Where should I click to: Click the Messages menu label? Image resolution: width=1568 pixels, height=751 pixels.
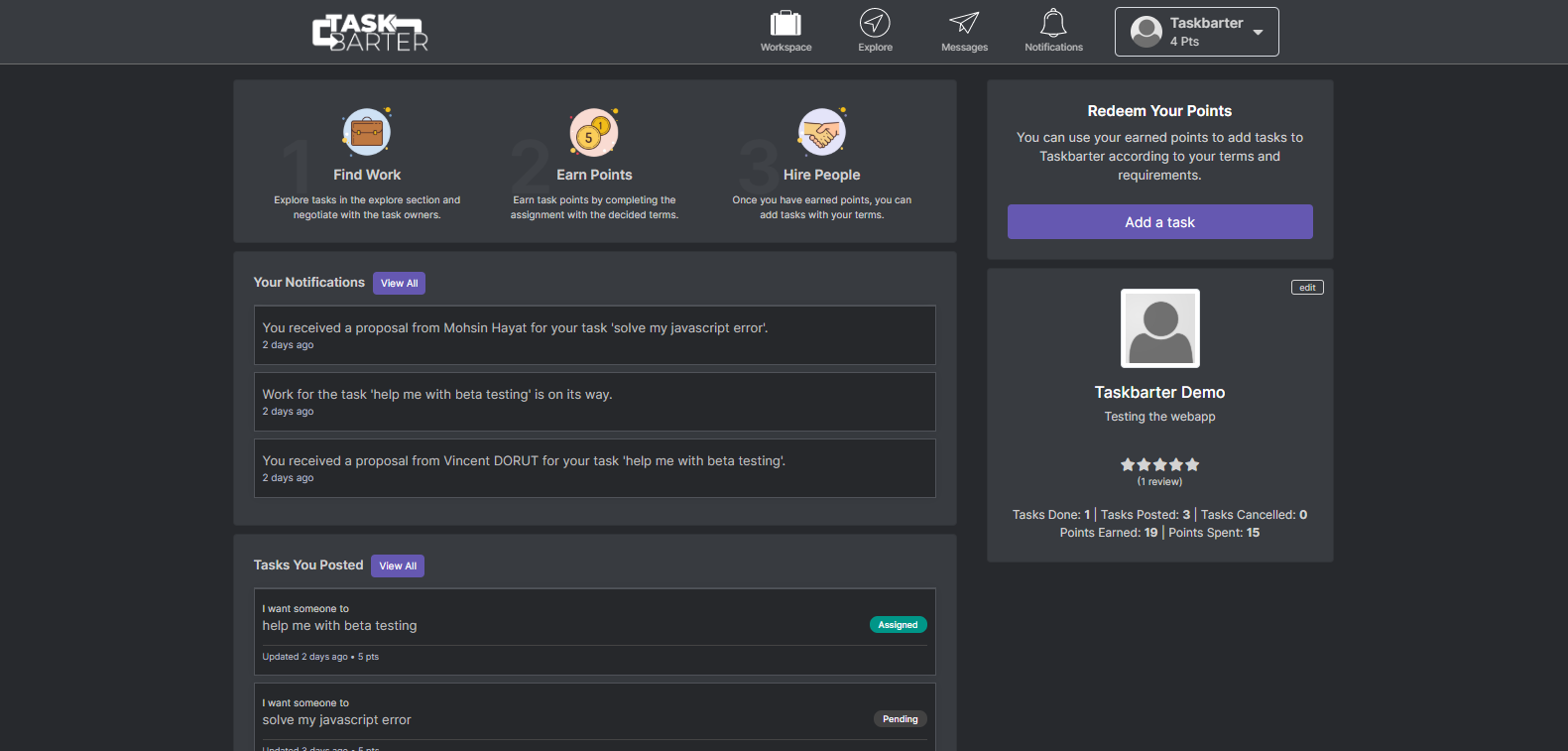click(x=964, y=48)
